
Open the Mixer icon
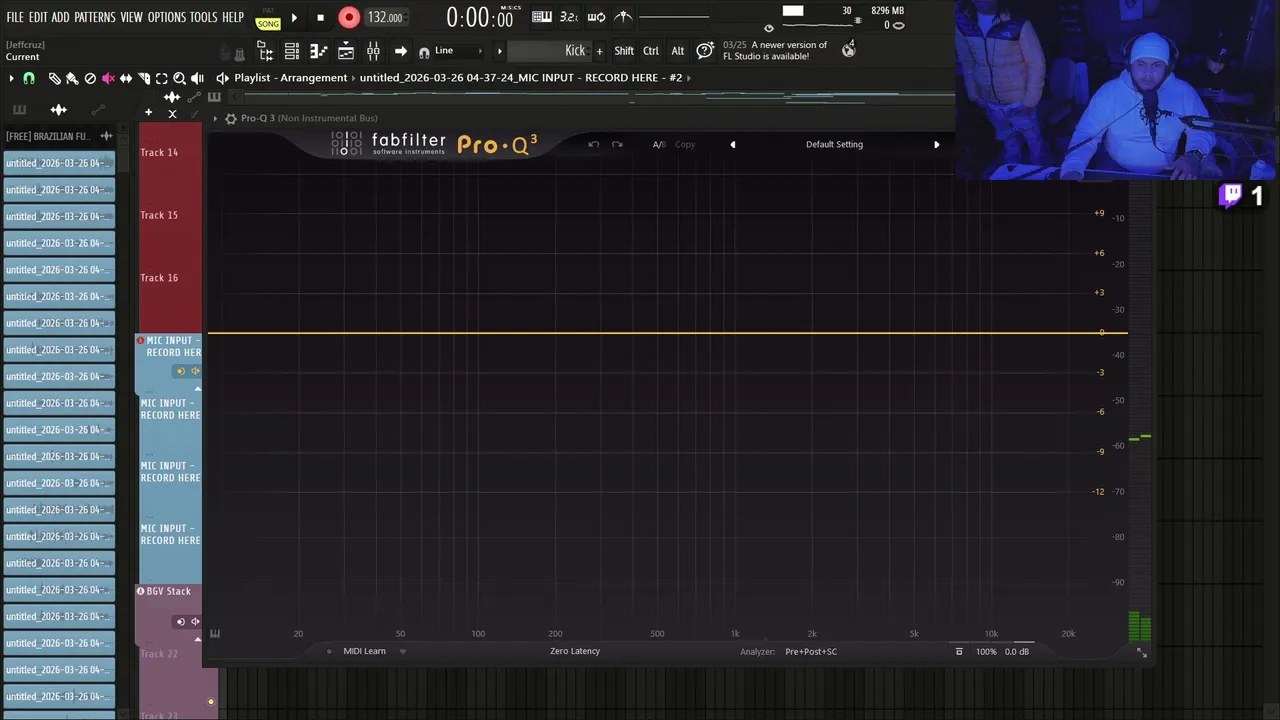point(373,51)
